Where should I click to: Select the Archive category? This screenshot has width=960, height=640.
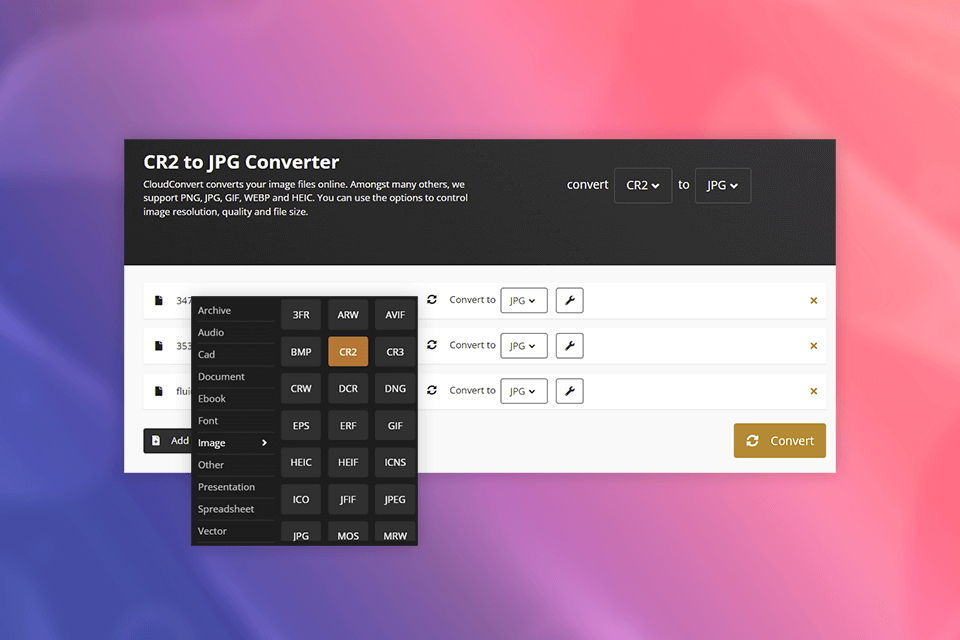pos(214,311)
